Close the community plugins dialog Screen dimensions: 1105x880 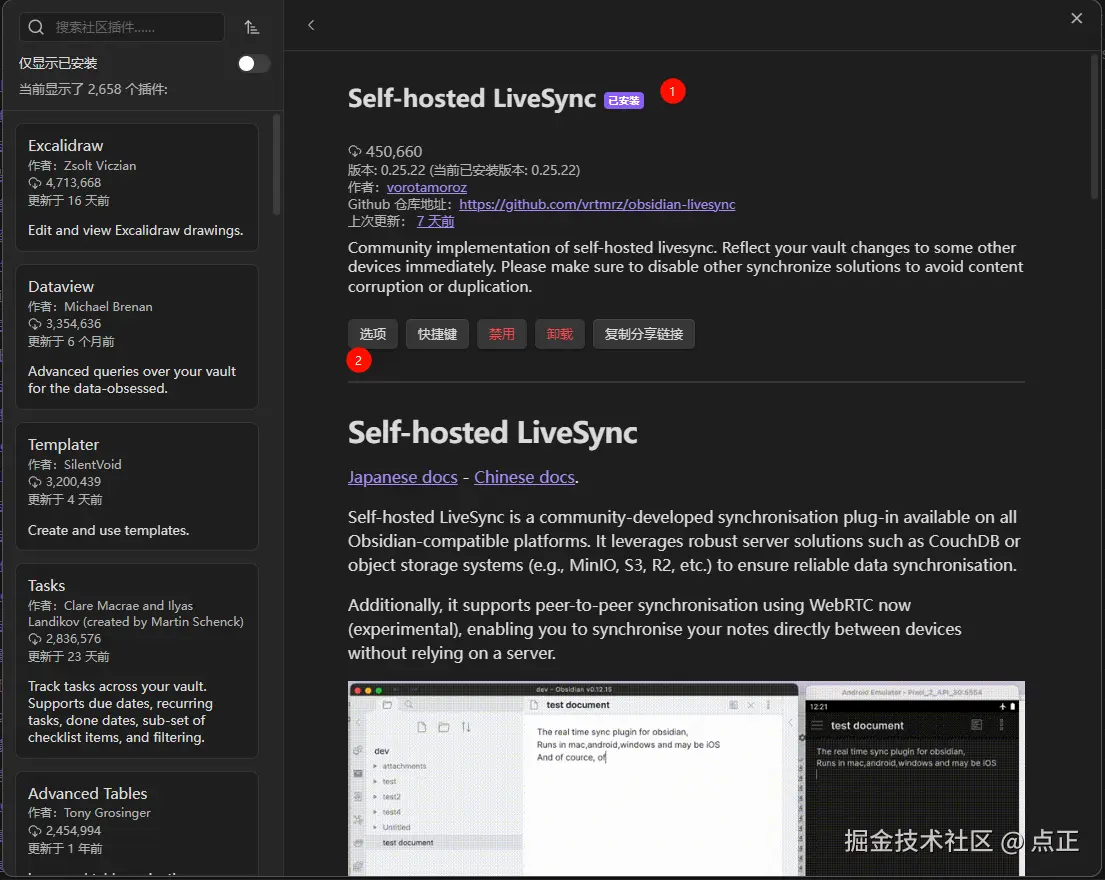[x=1076, y=18]
